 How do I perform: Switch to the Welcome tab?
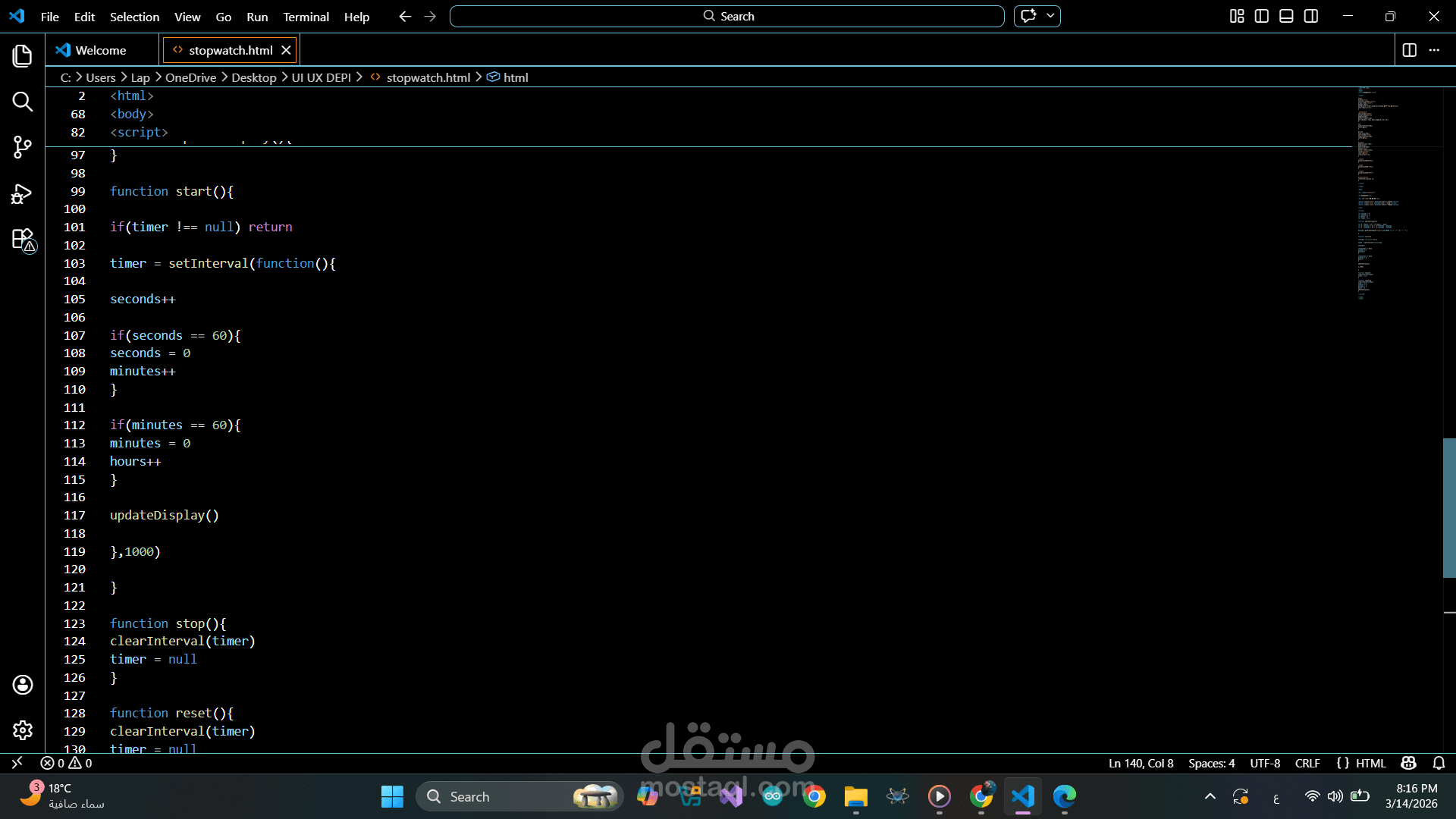100,50
